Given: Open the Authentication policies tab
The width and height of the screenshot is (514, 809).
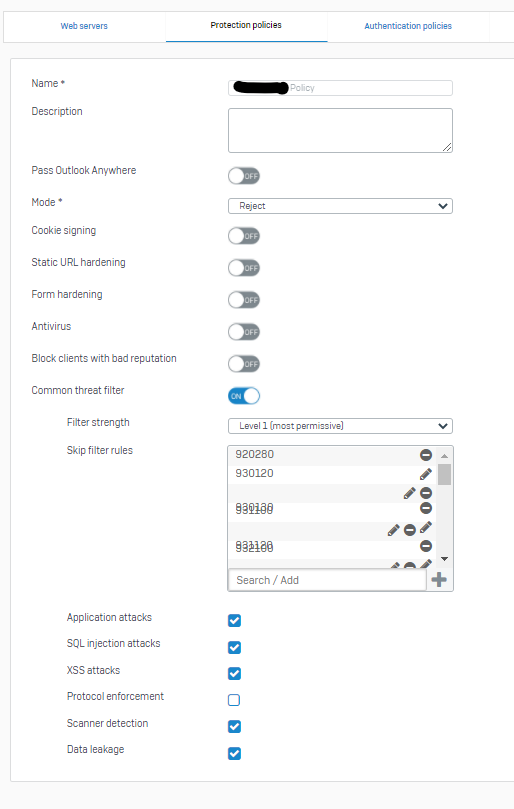Looking at the screenshot, I should 408,26.
